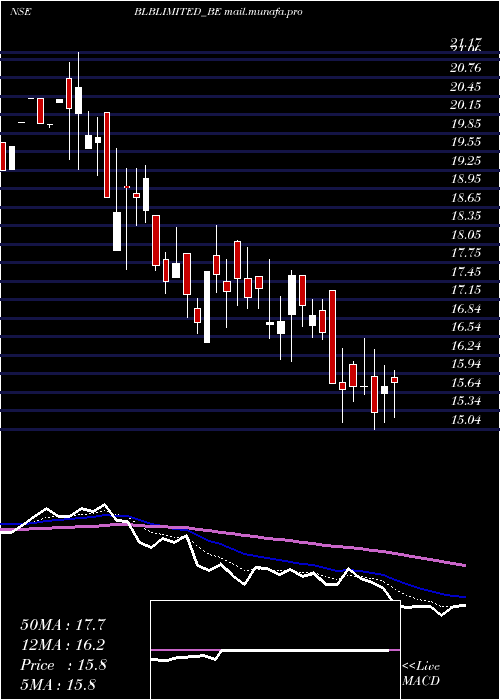Click the 5MA : 15.8 reading
Image resolution: width=500 pixels, height=700 pixels.
click(58, 685)
